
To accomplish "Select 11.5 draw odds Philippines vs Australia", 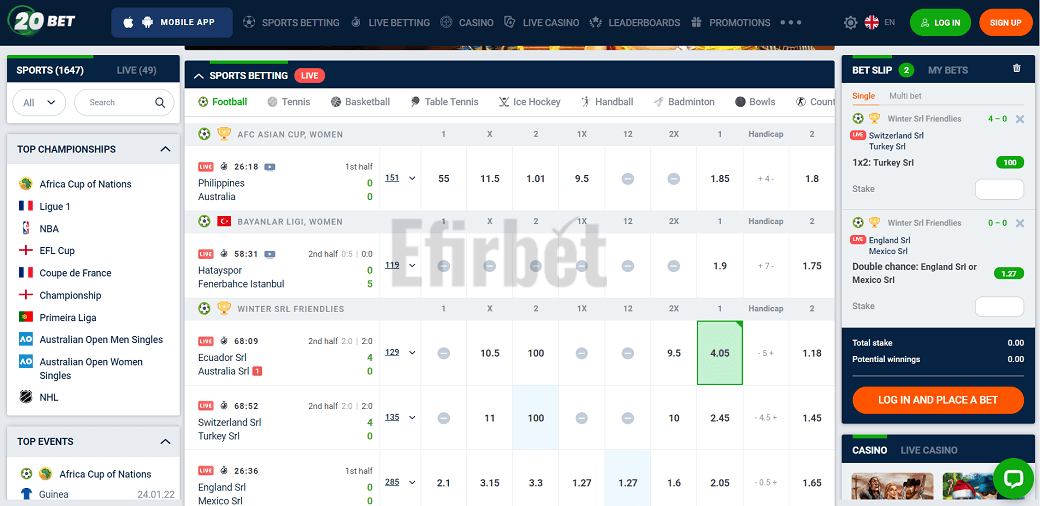I will click(x=489, y=178).
